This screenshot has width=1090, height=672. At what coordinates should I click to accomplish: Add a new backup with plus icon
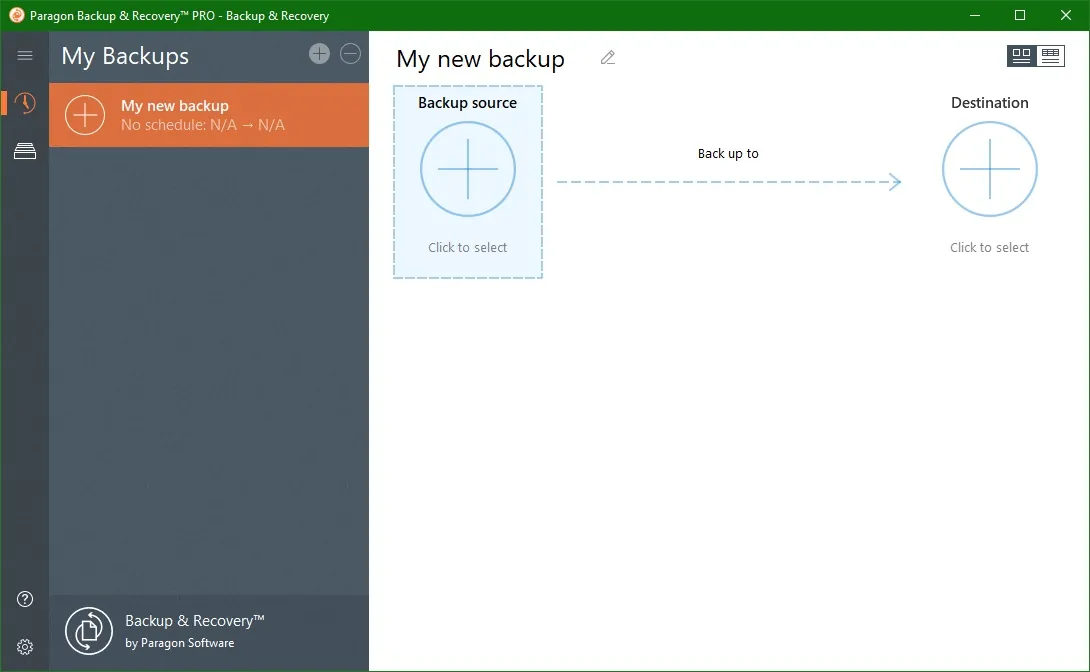pos(319,54)
